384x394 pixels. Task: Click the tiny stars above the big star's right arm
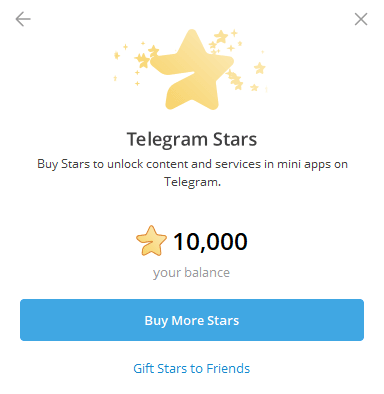(224, 41)
